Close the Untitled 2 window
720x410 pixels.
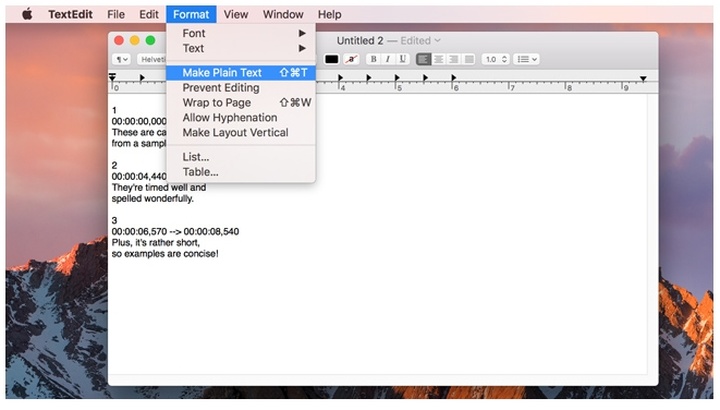[119, 40]
